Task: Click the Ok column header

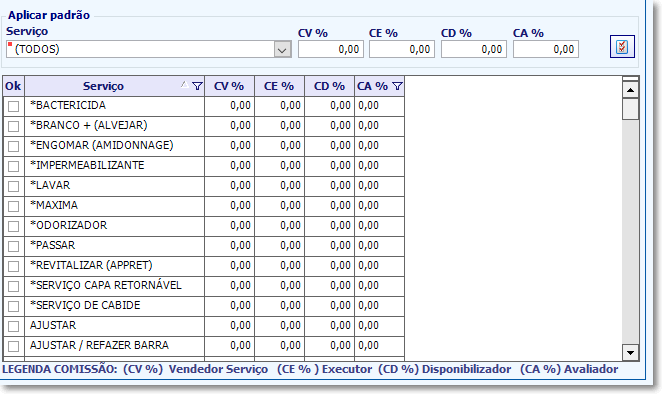Action: pos(14,86)
